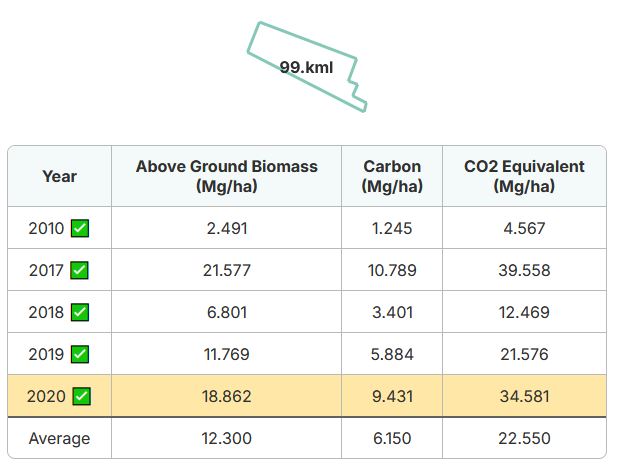Image resolution: width=619 pixels, height=471 pixels.
Task: Click the 2017 biomass value 21.577
Action: click(227, 270)
